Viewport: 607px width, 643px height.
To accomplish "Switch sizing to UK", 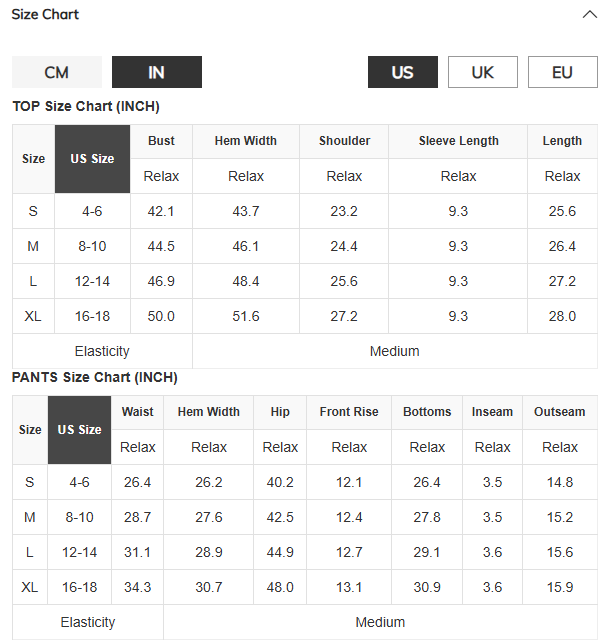I will pos(483,72).
